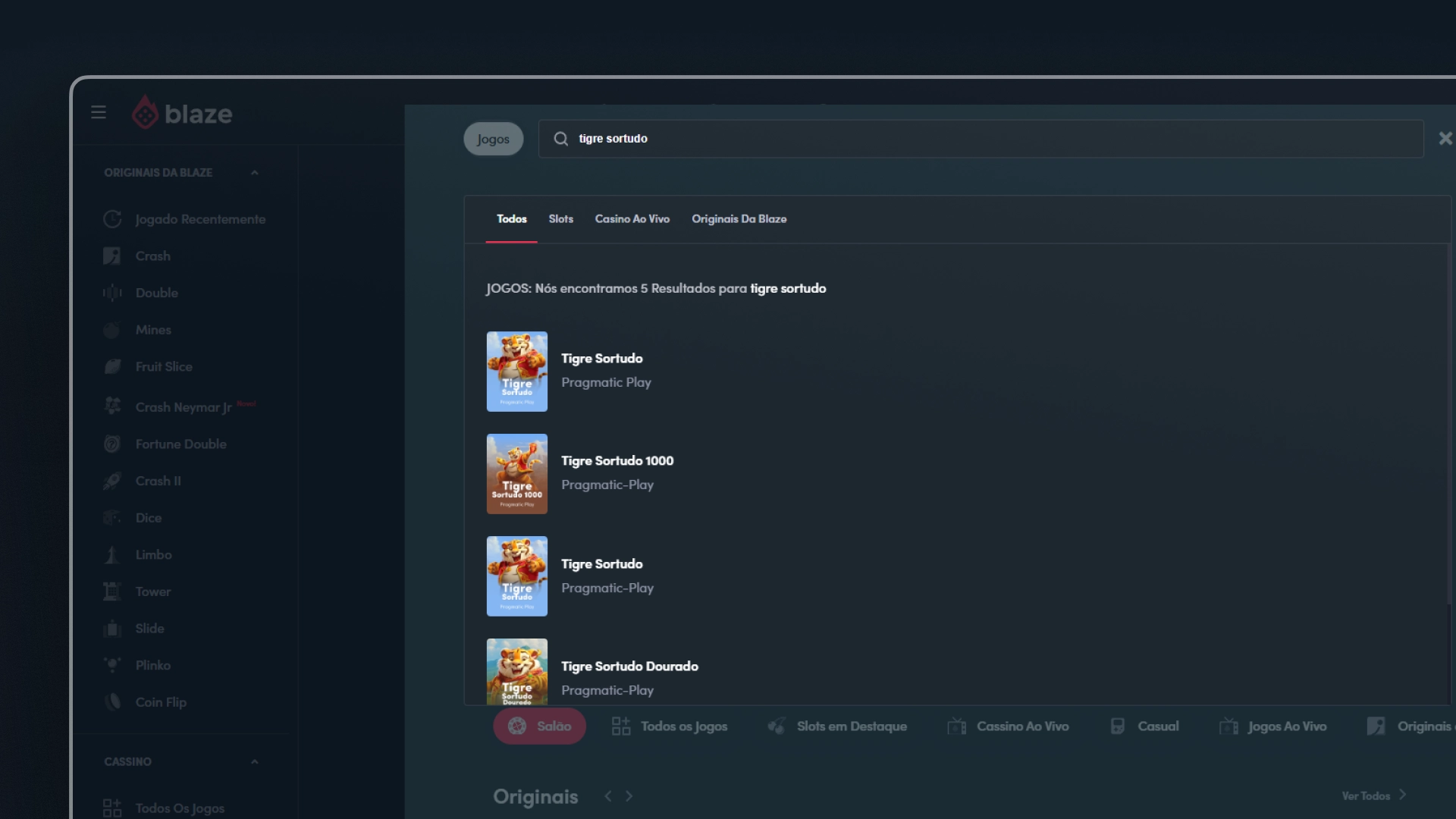This screenshot has width=1456, height=819.
Task: Click the Plinko game icon
Action: [x=112, y=665]
